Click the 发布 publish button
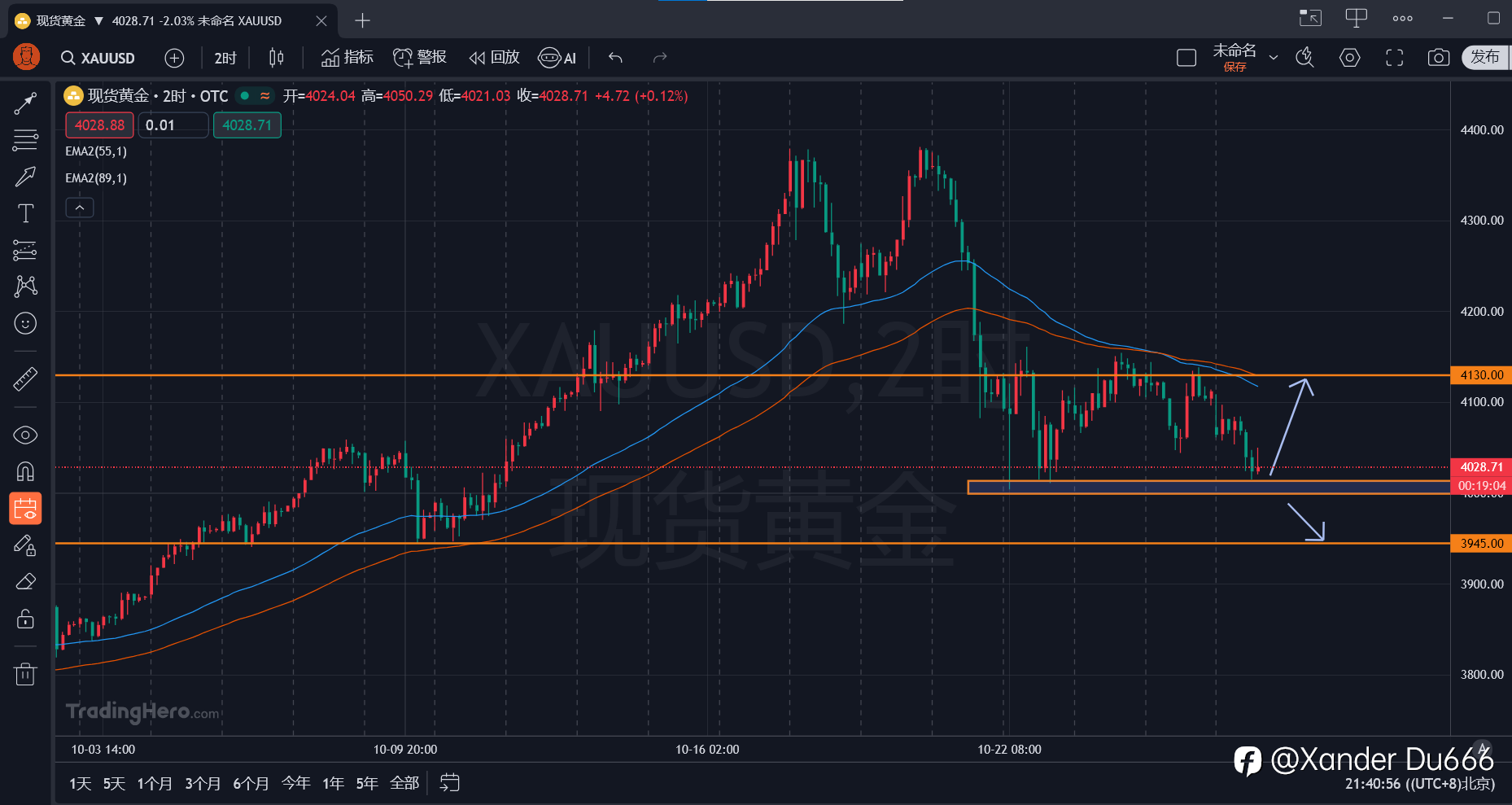Viewport: 1512px width, 805px height. pos(1484,57)
